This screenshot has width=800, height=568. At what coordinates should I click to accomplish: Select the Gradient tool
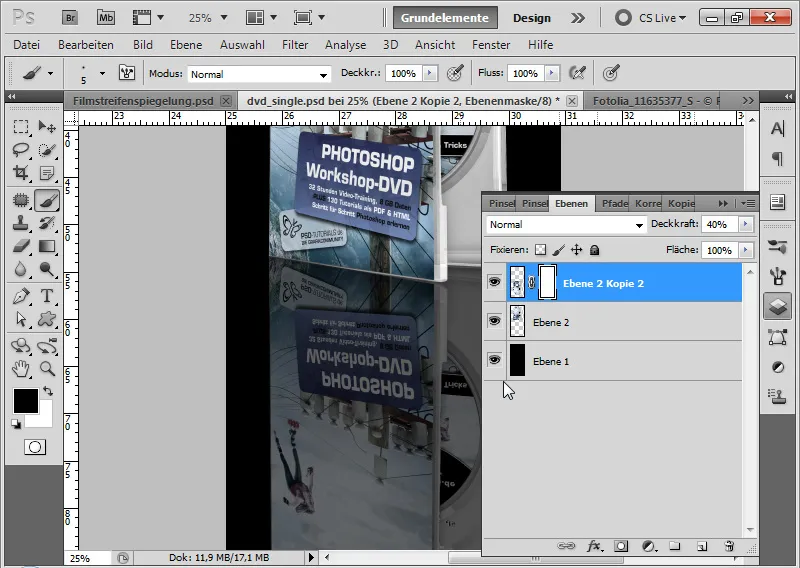[47, 246]
